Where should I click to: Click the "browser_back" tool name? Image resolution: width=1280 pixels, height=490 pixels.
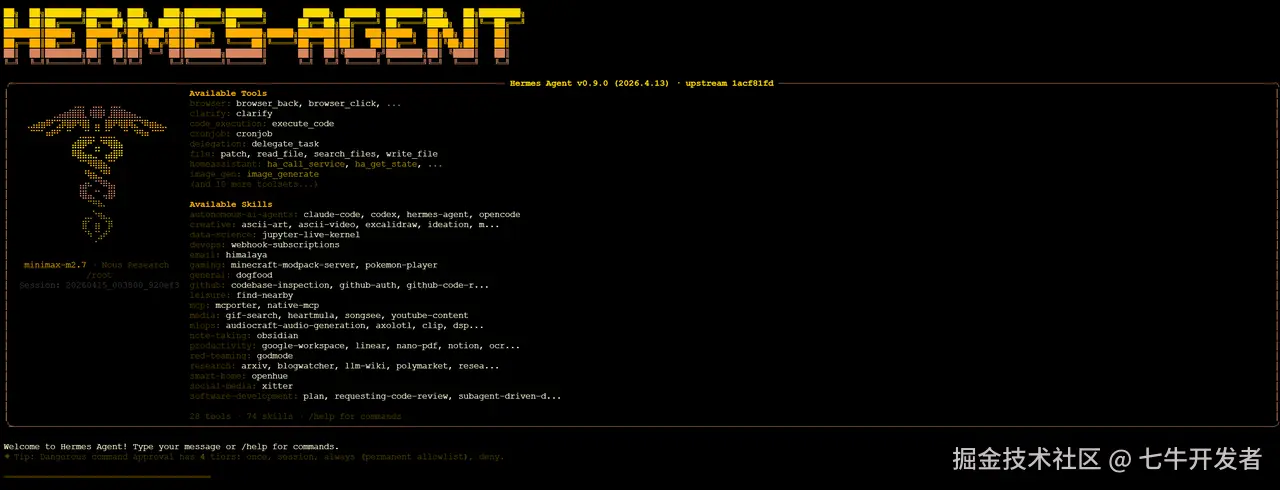268,103
